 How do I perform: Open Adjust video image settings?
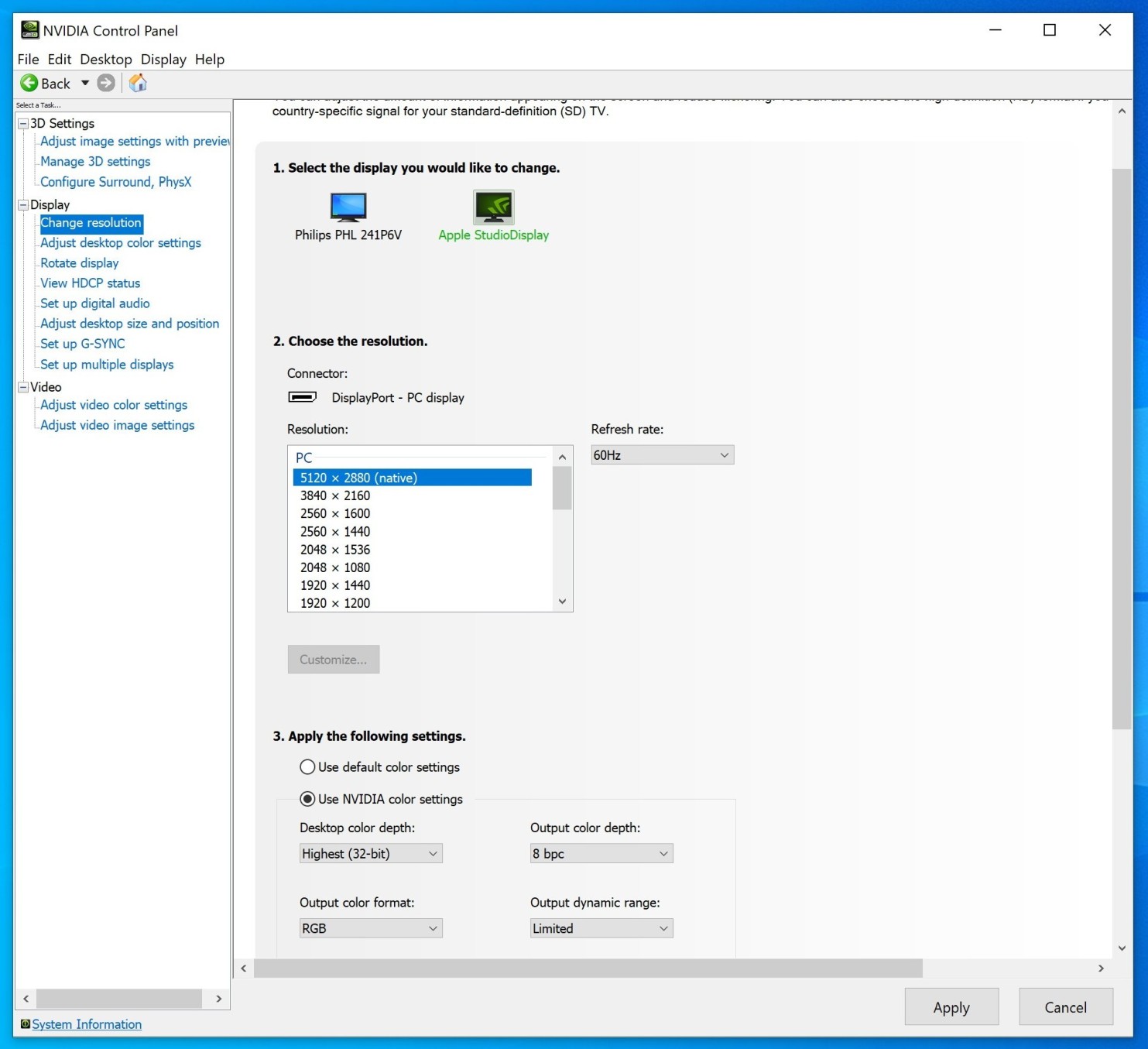tap(118, 424)
